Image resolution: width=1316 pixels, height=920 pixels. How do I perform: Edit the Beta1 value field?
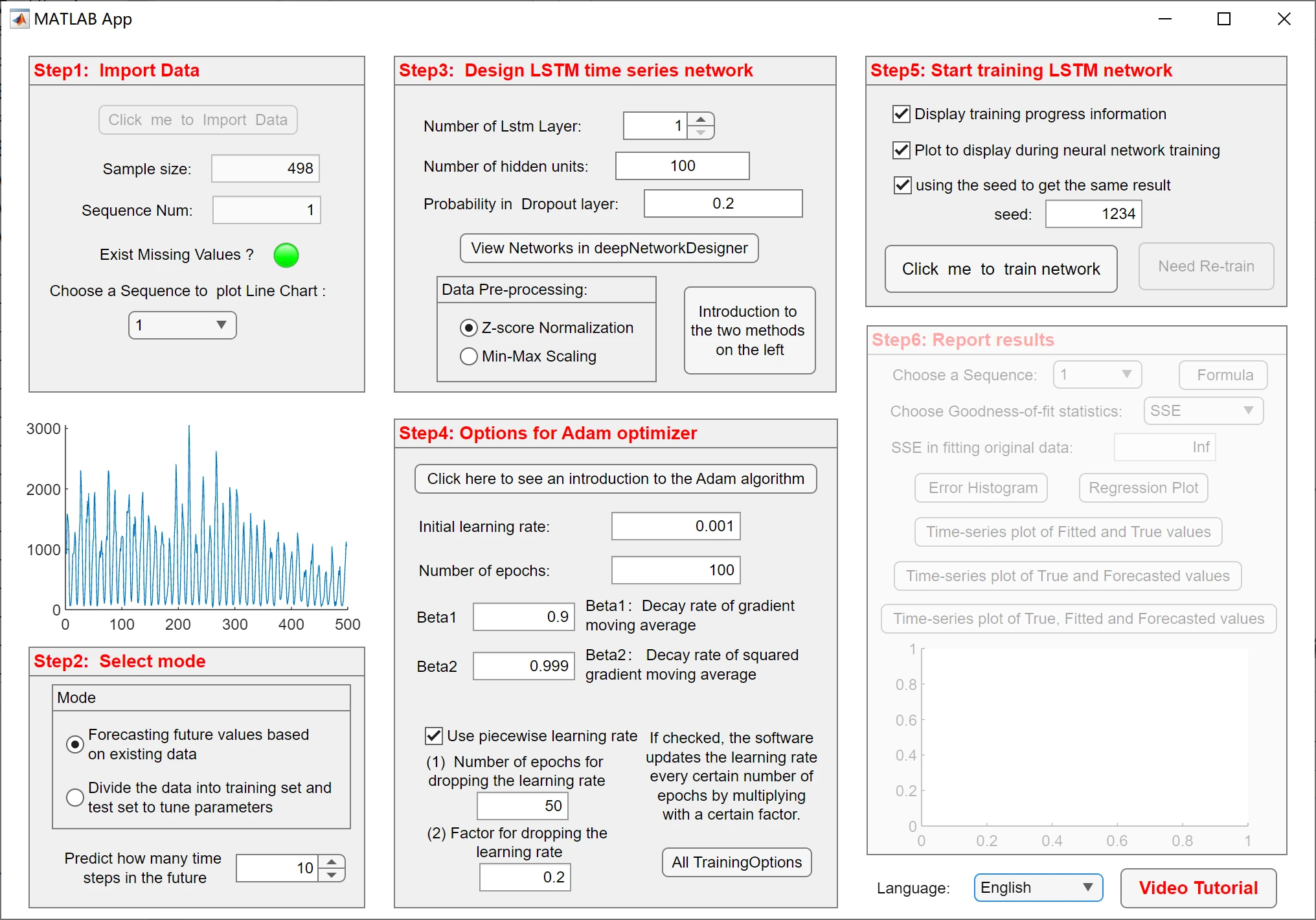click(524, 617)
